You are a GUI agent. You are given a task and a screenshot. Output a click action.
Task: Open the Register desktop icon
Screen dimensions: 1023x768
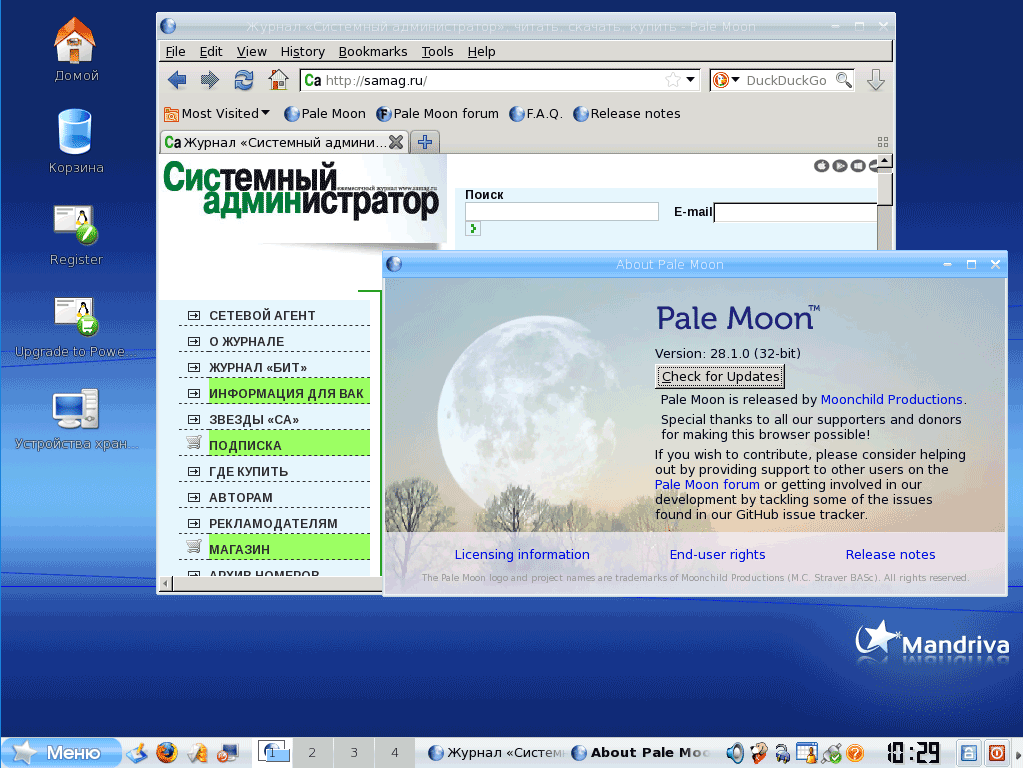[x=76, y=235]
